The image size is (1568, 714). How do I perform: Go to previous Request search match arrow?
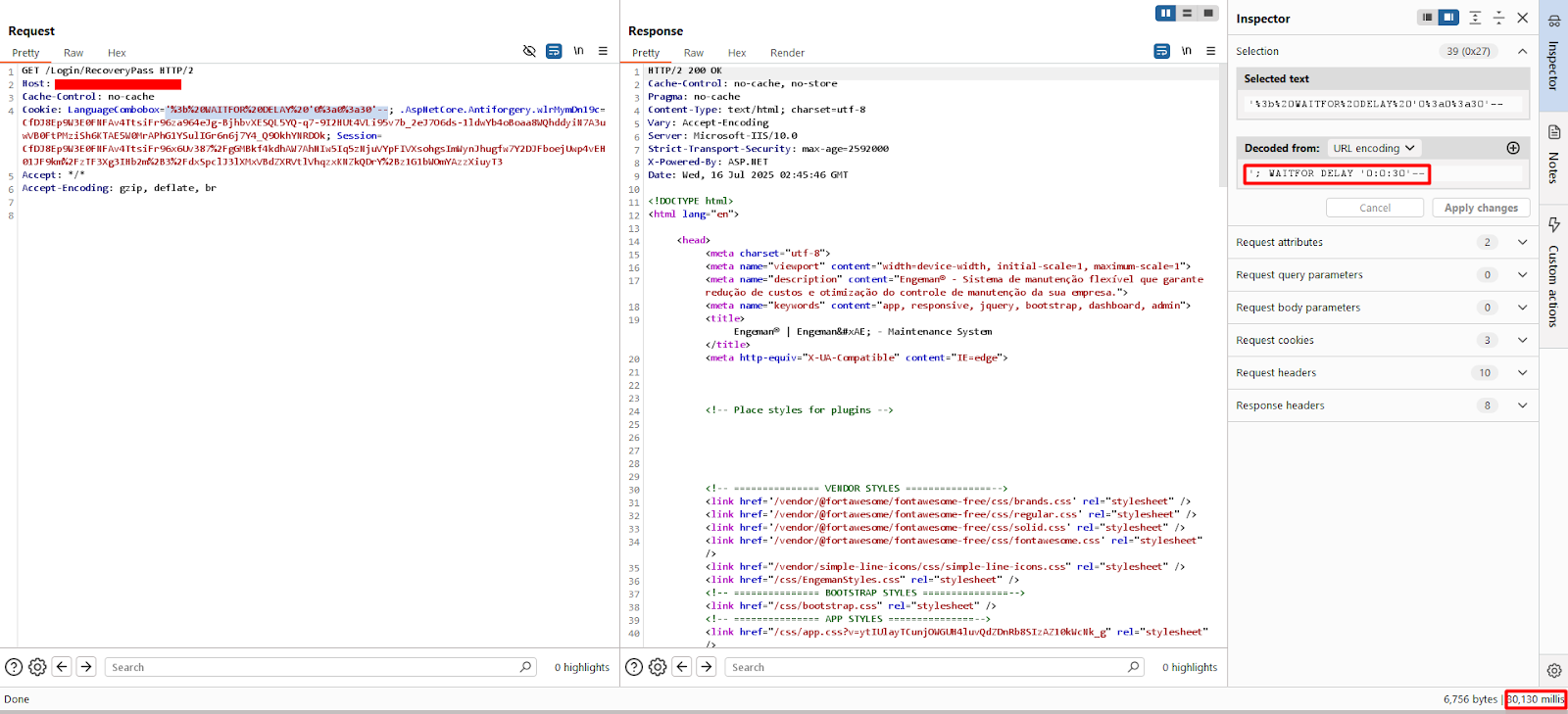point(62,667)
